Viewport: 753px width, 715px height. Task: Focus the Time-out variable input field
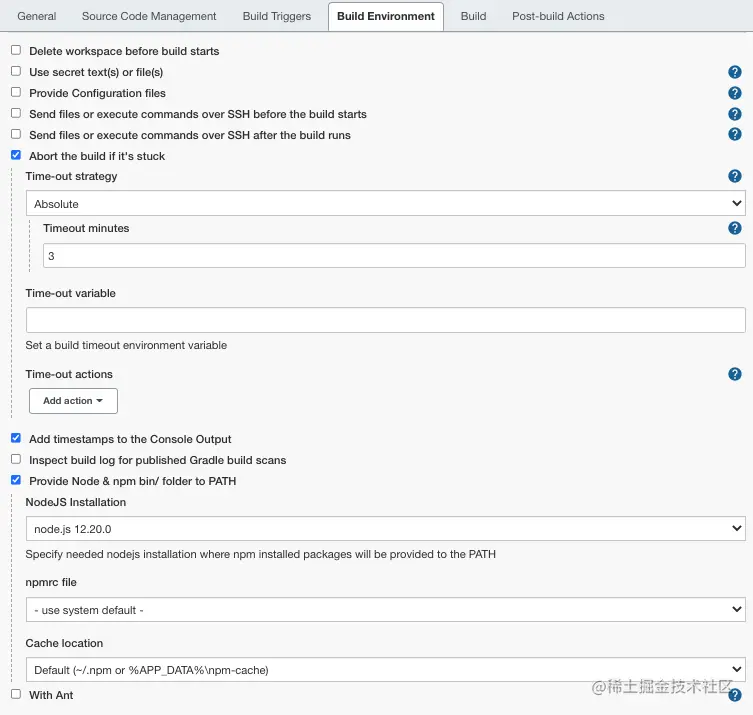pyautogui.click(x=386, y=320)
